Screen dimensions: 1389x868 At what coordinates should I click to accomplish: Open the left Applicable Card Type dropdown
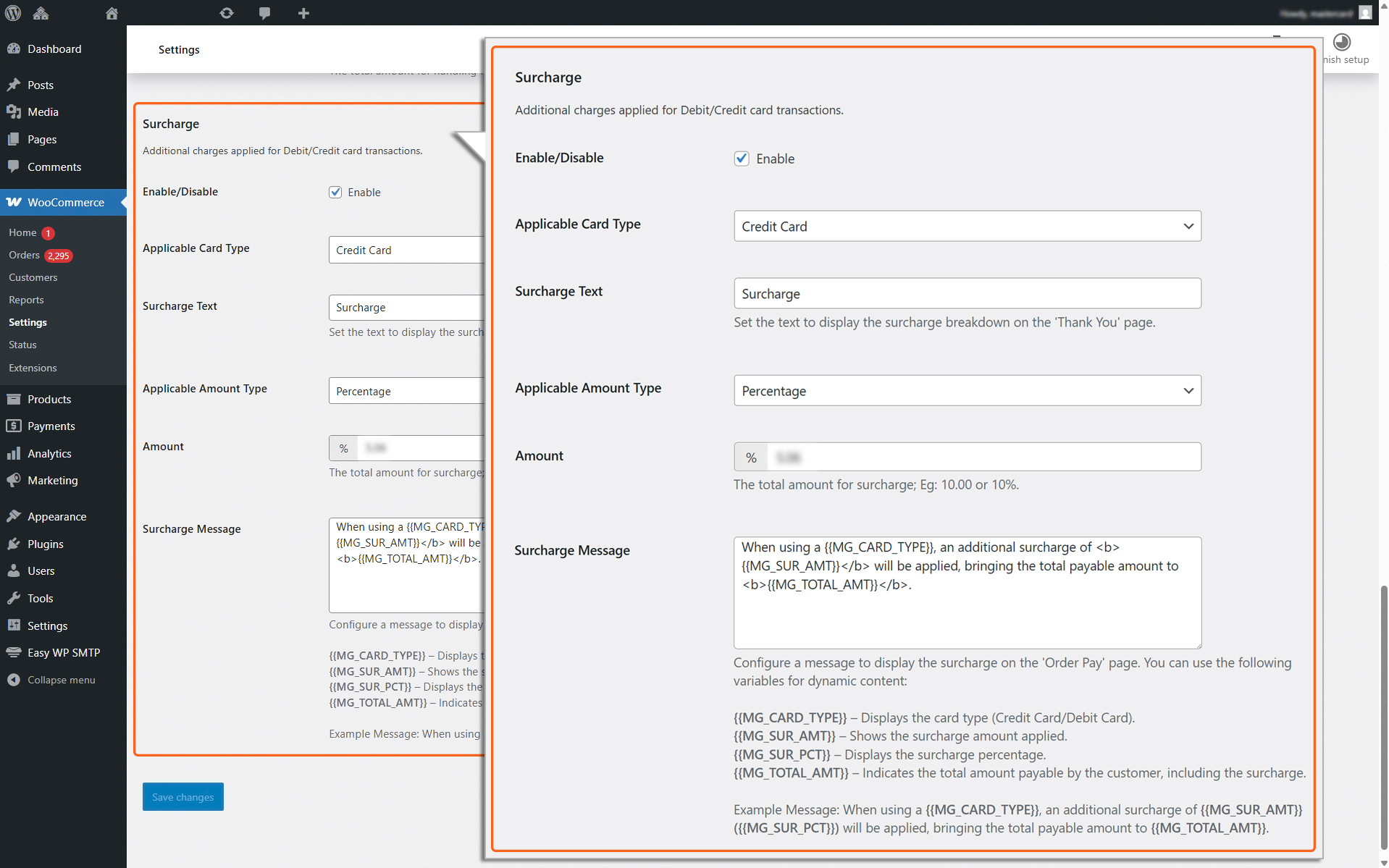[406, 250]
